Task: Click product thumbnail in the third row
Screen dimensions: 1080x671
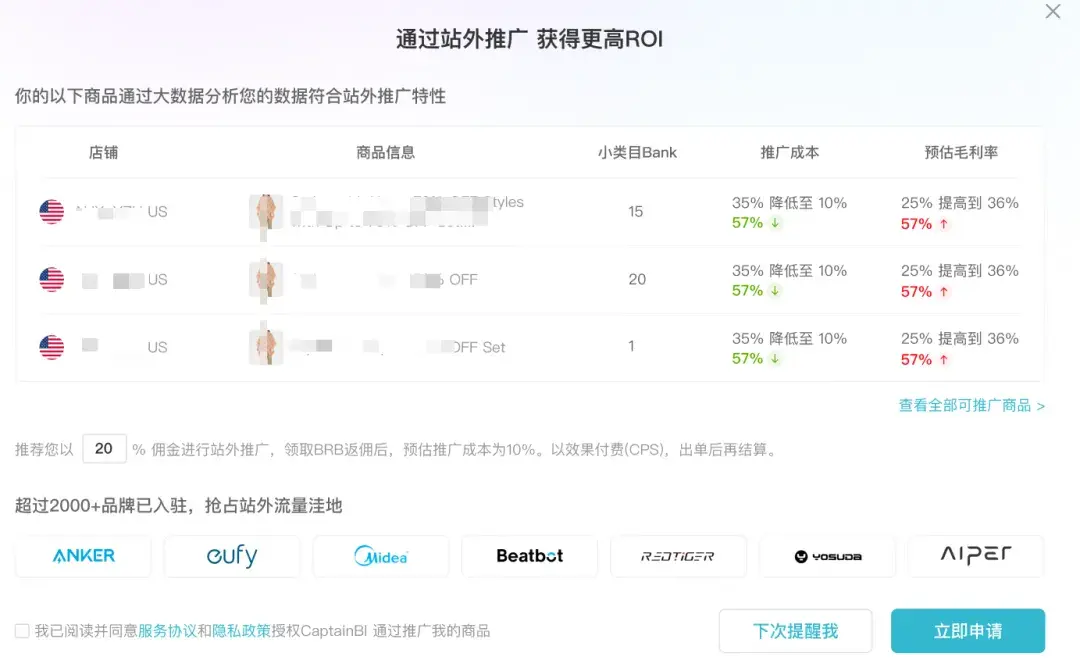Action: (x=265, y=345)
